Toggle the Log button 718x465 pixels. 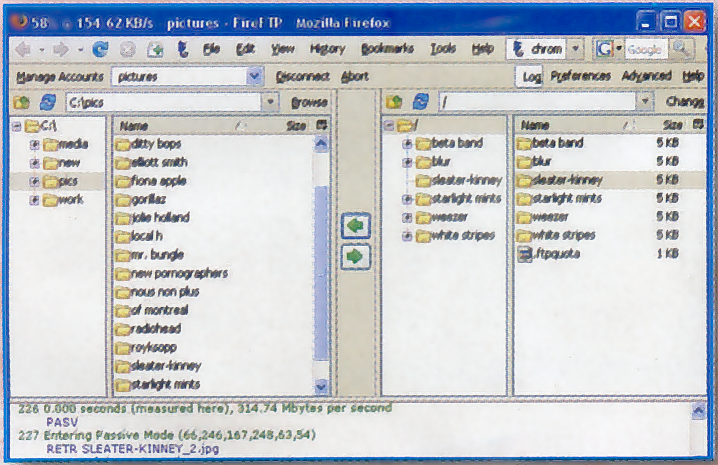click(x=531, y=77)
